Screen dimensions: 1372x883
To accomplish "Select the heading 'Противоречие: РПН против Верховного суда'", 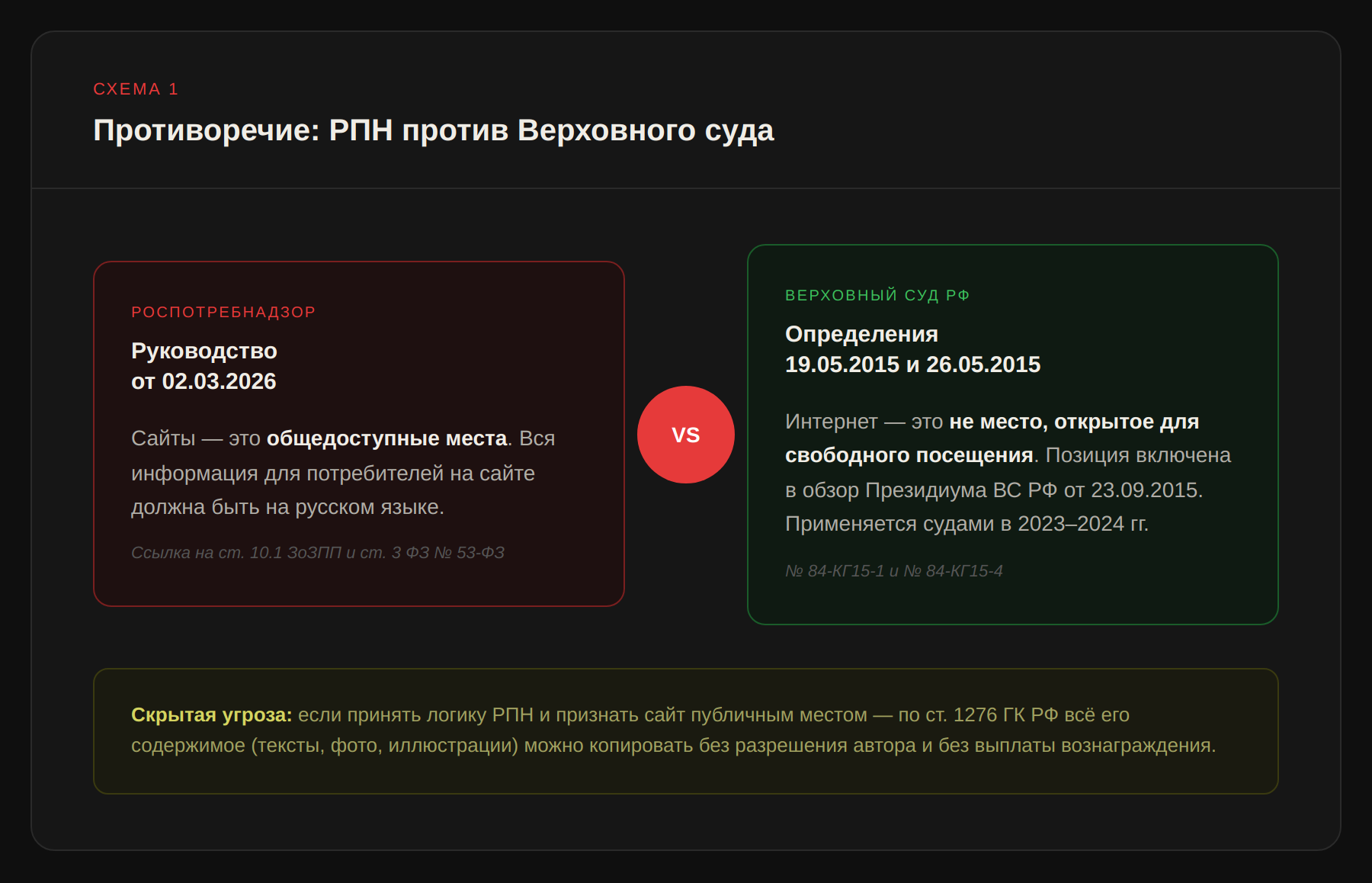I will point(434,130).
